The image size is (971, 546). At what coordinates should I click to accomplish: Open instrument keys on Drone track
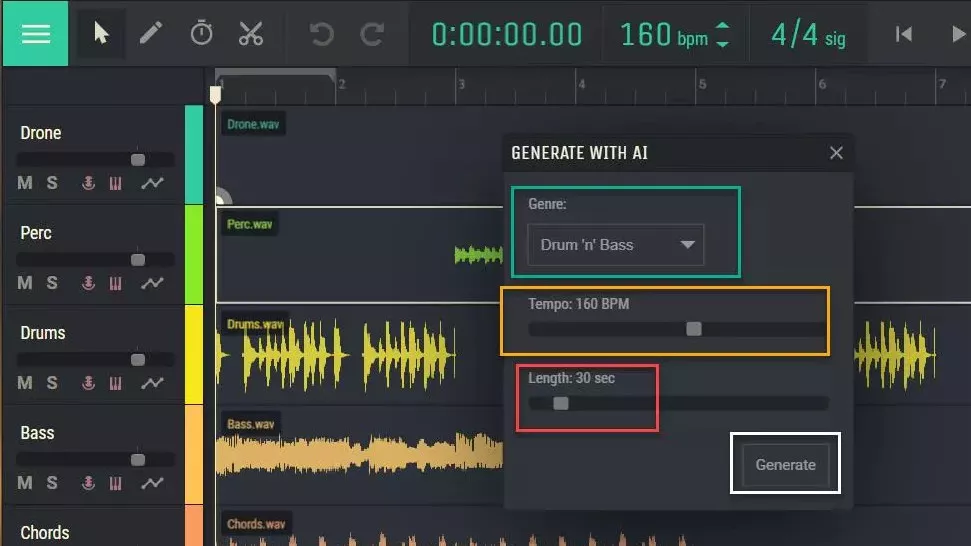pos(116,183)
